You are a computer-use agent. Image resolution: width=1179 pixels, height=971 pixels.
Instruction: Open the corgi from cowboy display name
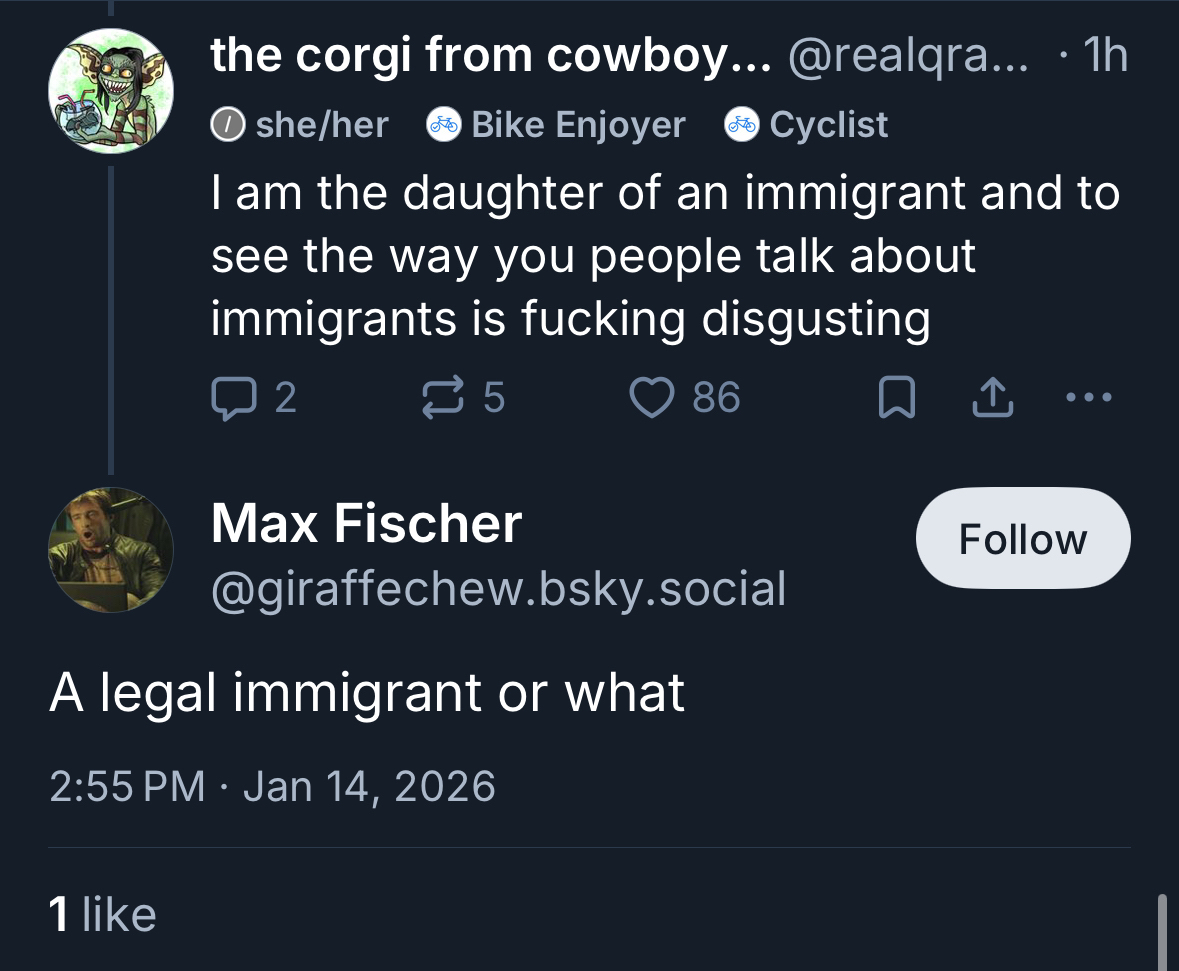click(490, 56)
